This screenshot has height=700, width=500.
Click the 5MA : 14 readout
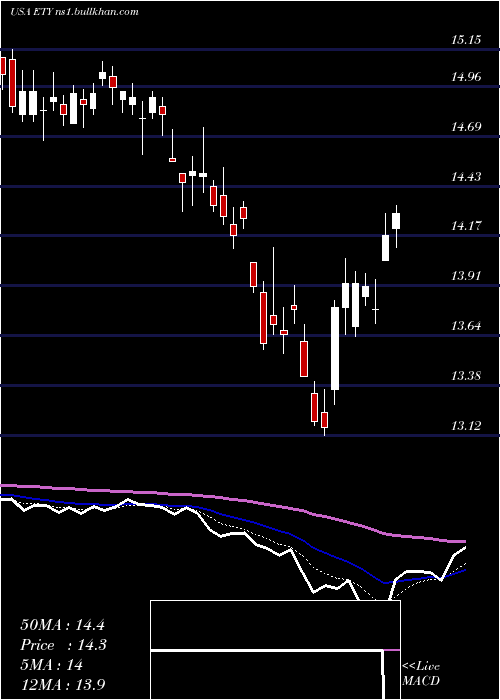point(52,665)
